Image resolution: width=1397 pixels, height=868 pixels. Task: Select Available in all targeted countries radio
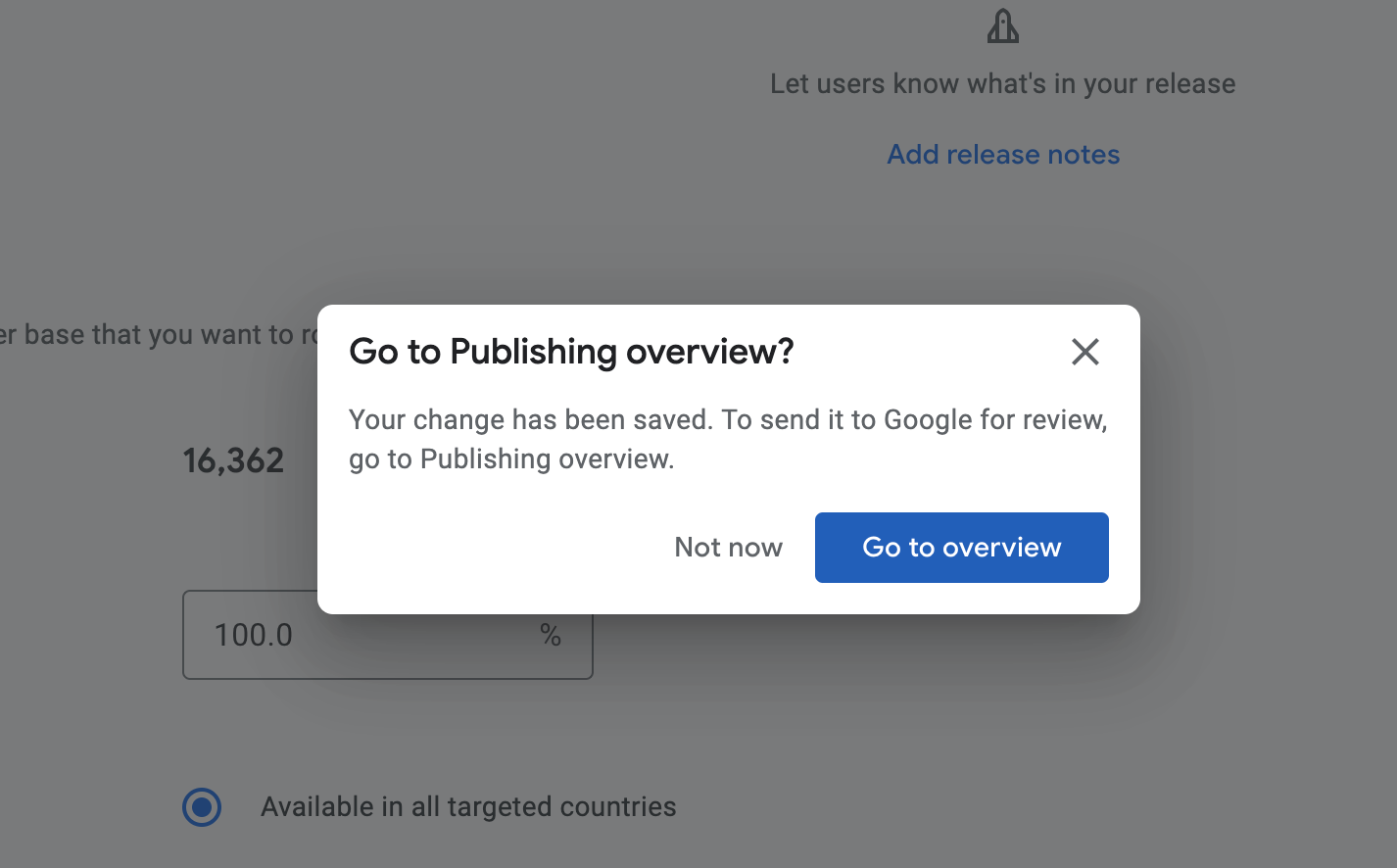(202, 807)
